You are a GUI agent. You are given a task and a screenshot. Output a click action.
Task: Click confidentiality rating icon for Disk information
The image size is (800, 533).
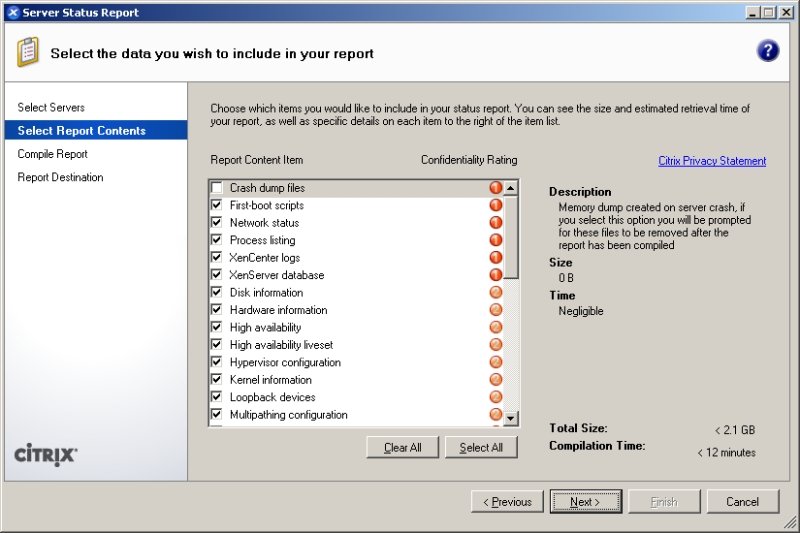[x=495, y=292]
